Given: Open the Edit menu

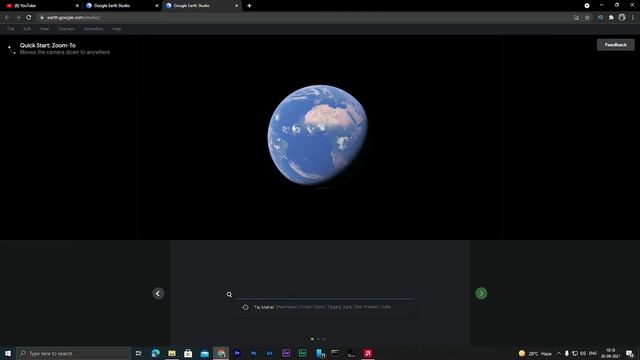Looking at the screenshot, I should click(x=27, y=29).
